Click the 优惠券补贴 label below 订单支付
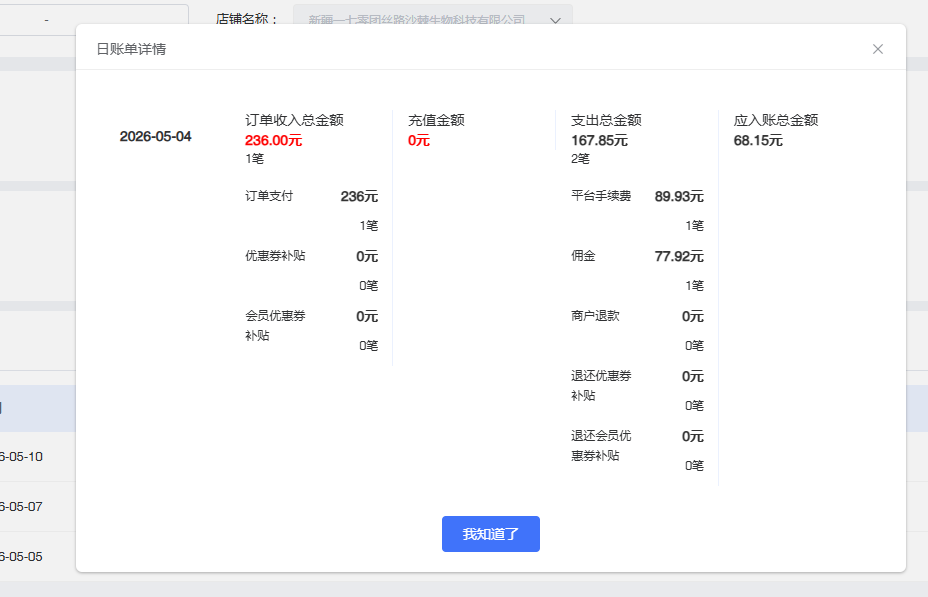The height and width of the screenshot is (597, 928). tap(275, 256)
